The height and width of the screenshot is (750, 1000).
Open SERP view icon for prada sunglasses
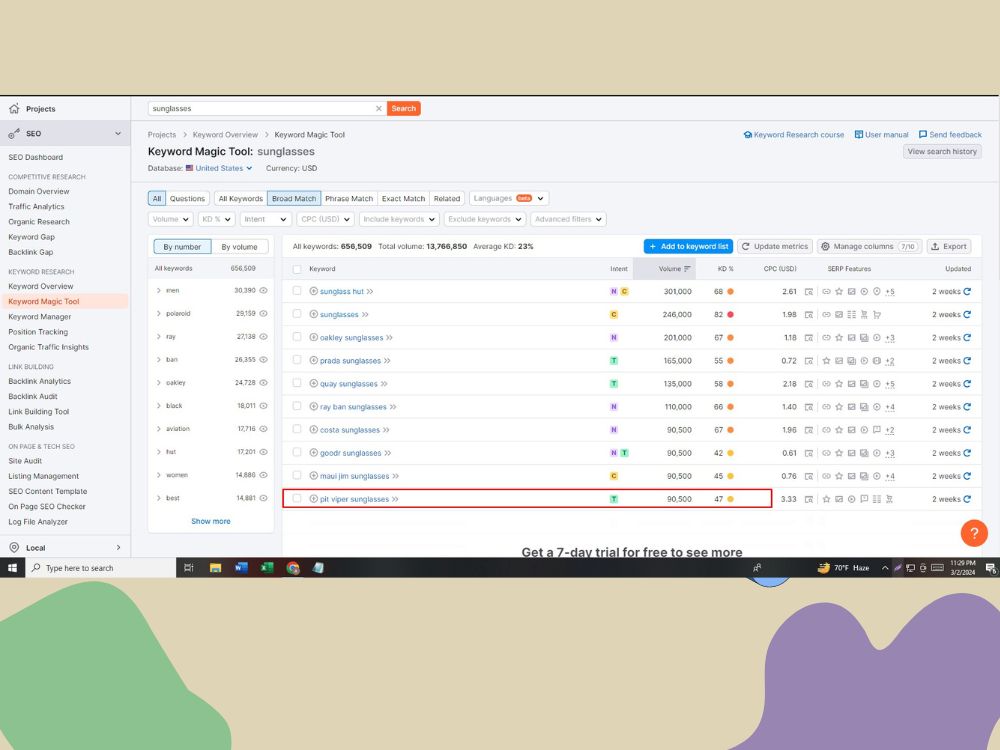tap(809, 360)
